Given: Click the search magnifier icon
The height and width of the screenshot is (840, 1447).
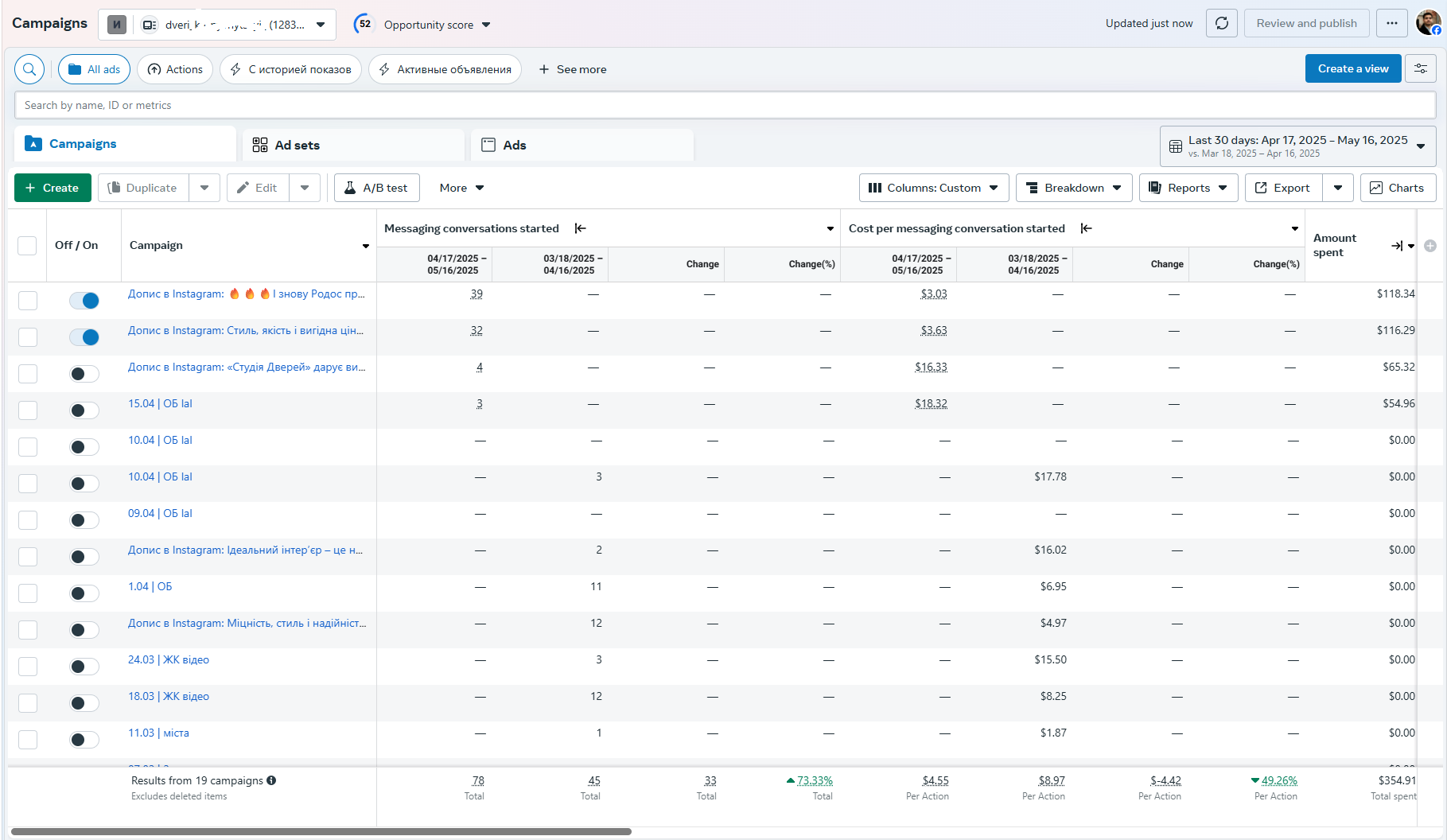Looking at the screenshot, I should coord(29,69).
